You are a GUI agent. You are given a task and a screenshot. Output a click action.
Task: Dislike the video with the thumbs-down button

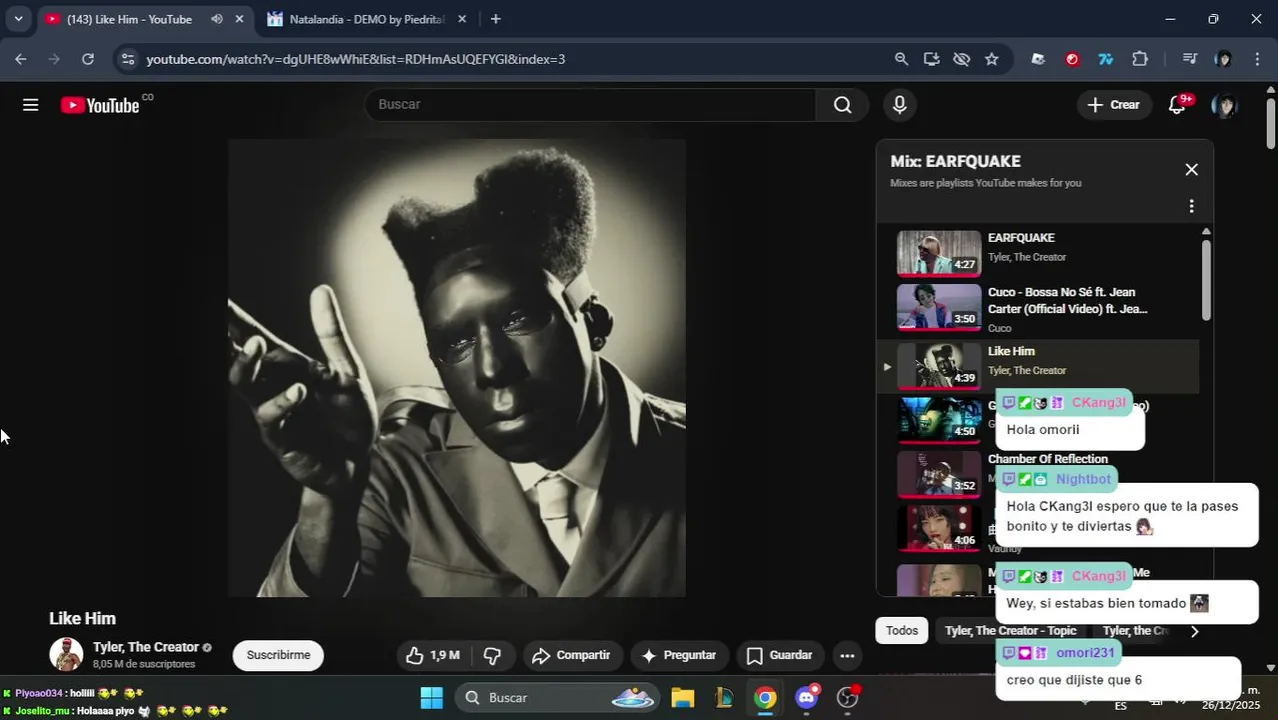click(x=492, y=656)
